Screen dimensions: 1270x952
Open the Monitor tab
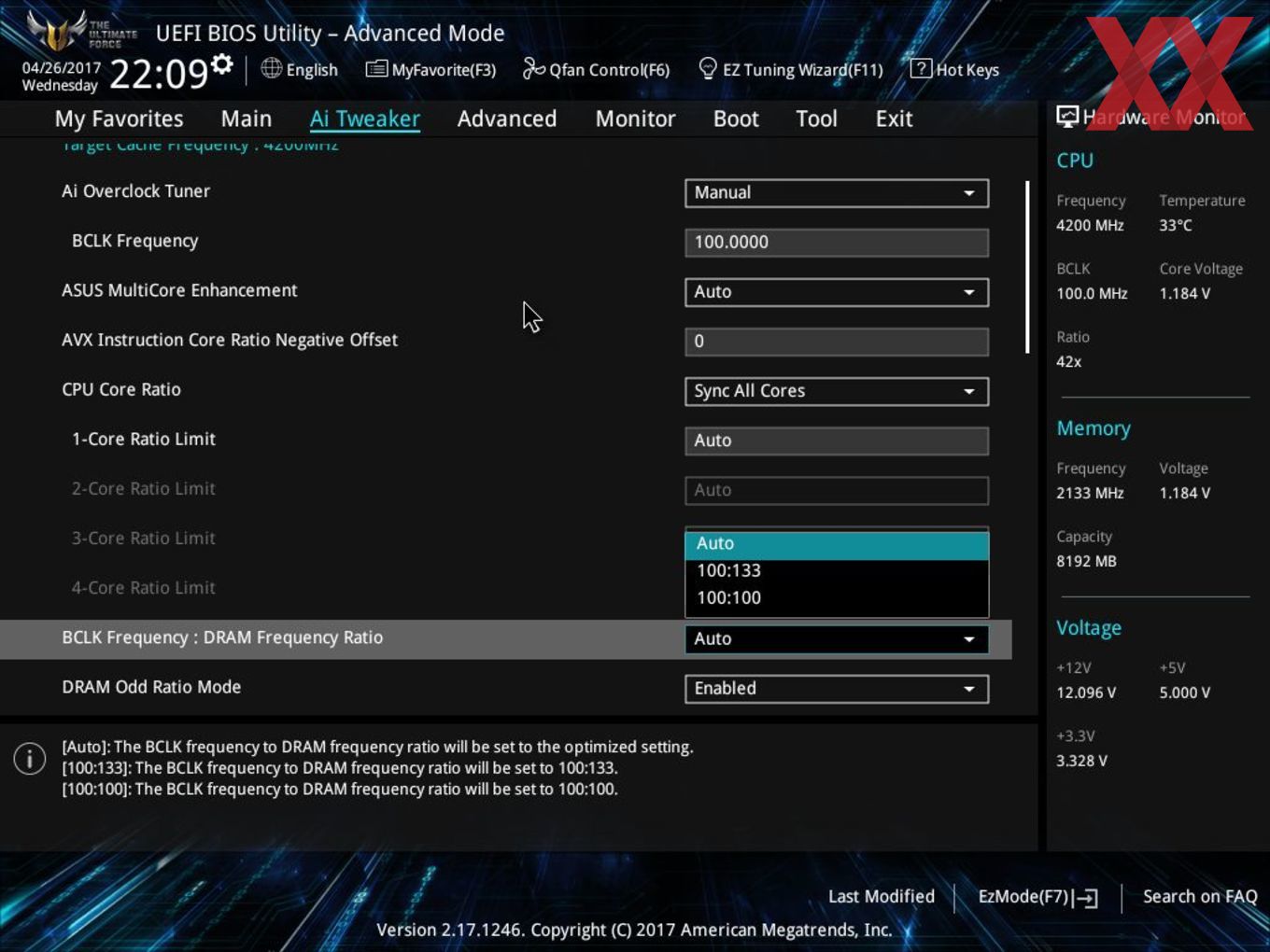coord(635,119)
